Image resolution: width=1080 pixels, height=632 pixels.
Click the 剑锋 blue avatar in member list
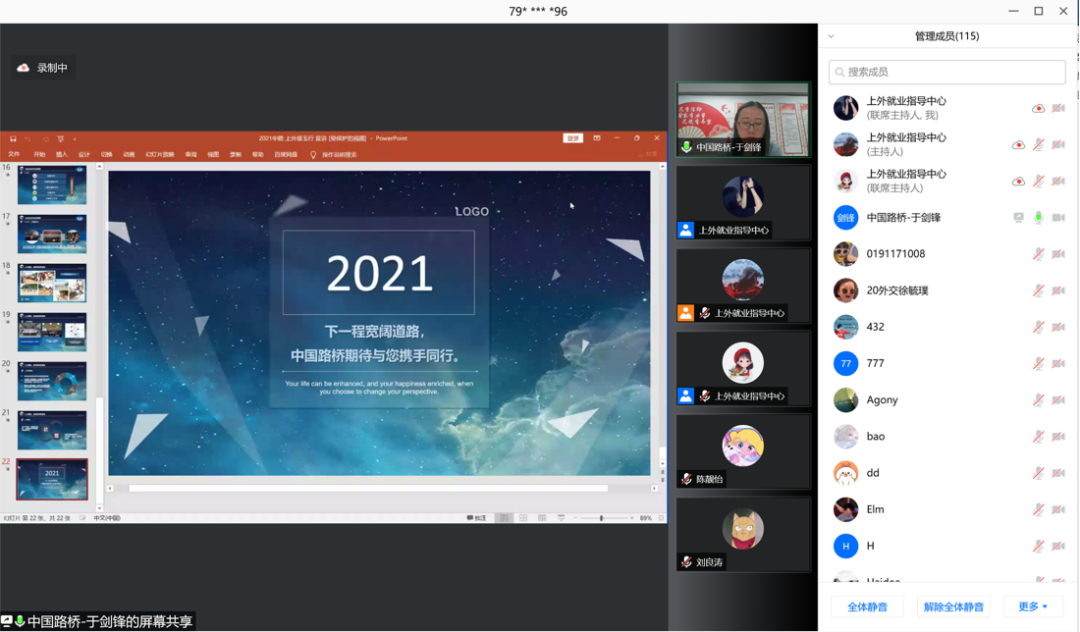(846, 218)
